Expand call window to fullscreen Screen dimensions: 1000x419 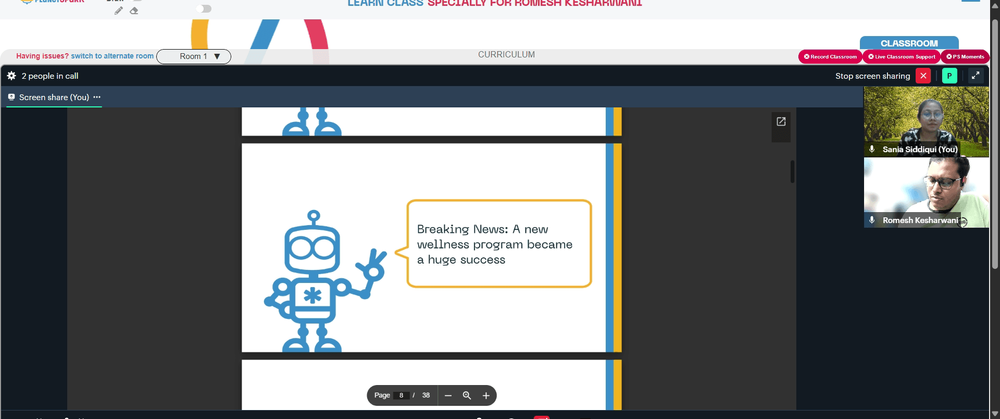975,76
